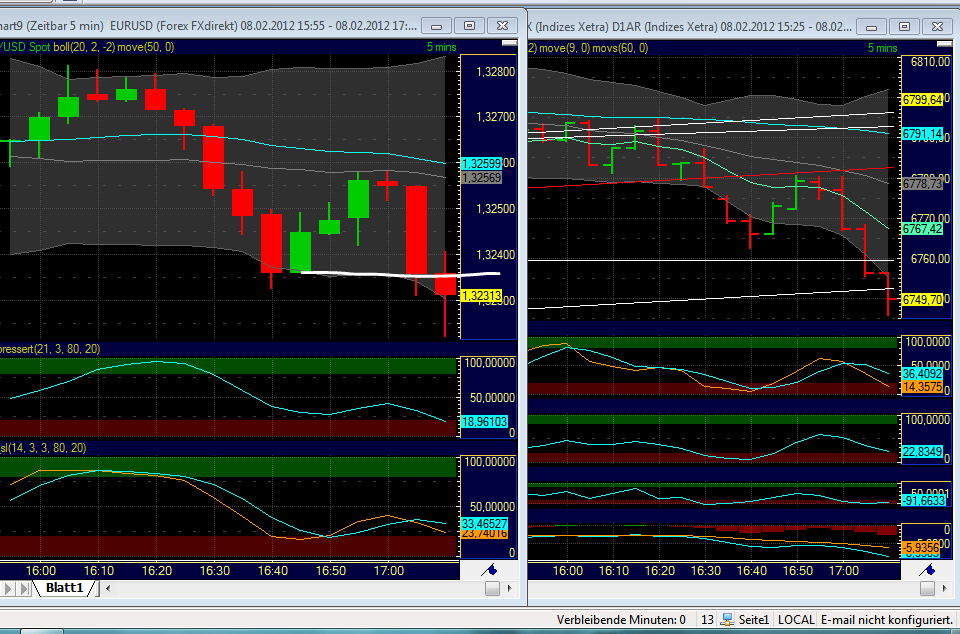
Task: Expand hidden sheet tabs with the right arrow
Action: (510, 589)
